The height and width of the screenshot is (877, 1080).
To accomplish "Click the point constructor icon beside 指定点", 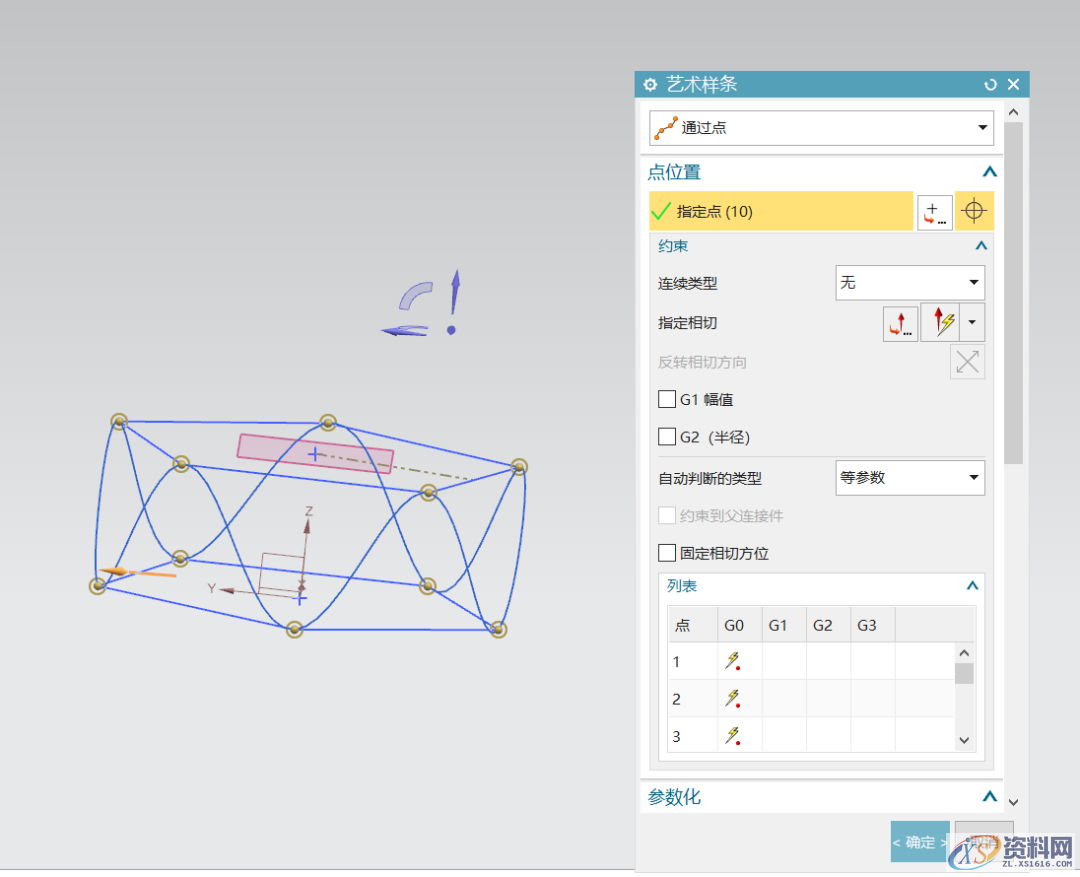I will [933, 211].
